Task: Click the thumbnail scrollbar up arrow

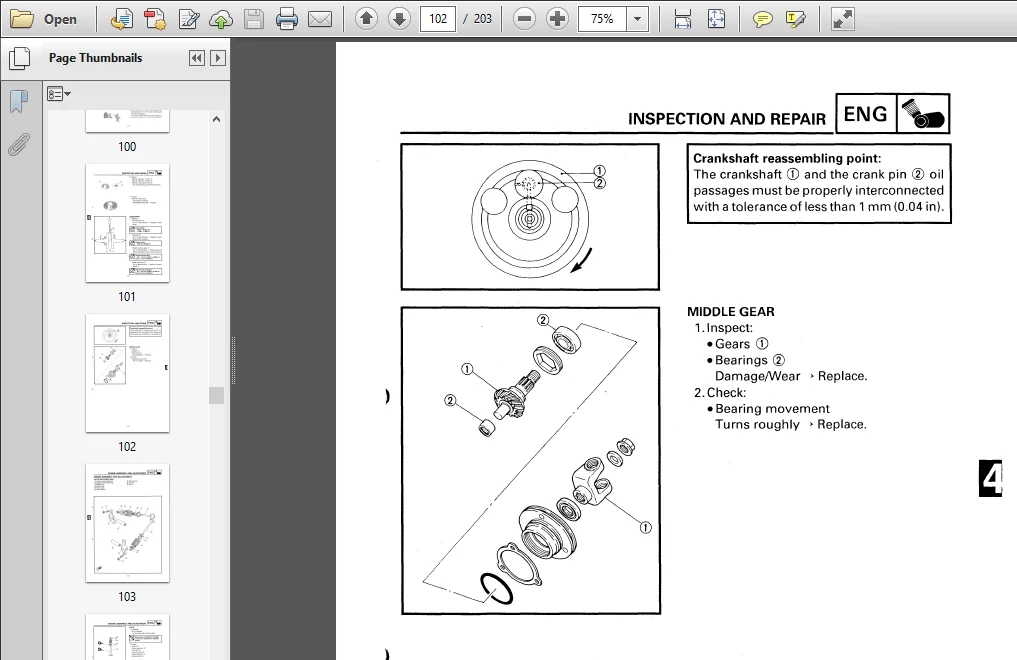Action: pos(217,119)
